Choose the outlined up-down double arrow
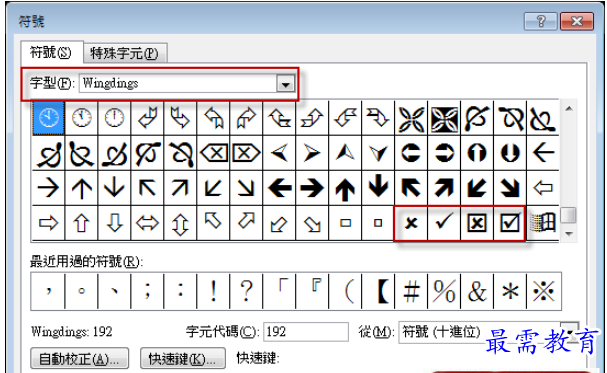 (x=180, y=223)
